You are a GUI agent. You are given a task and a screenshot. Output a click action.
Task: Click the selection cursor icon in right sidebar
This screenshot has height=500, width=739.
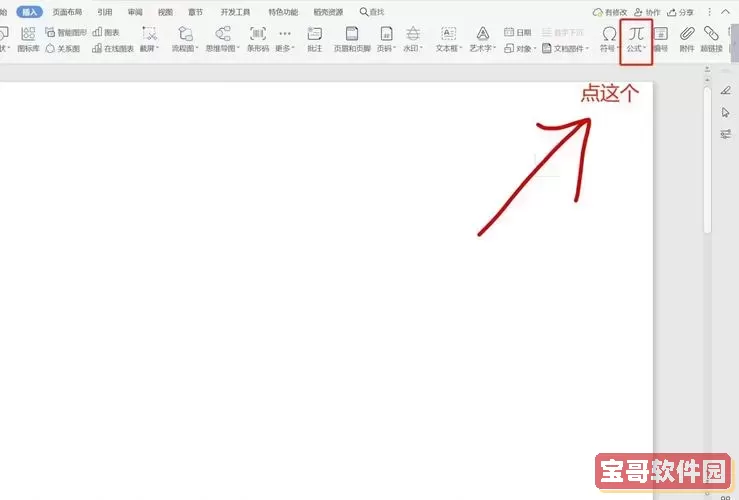(726, 112)
